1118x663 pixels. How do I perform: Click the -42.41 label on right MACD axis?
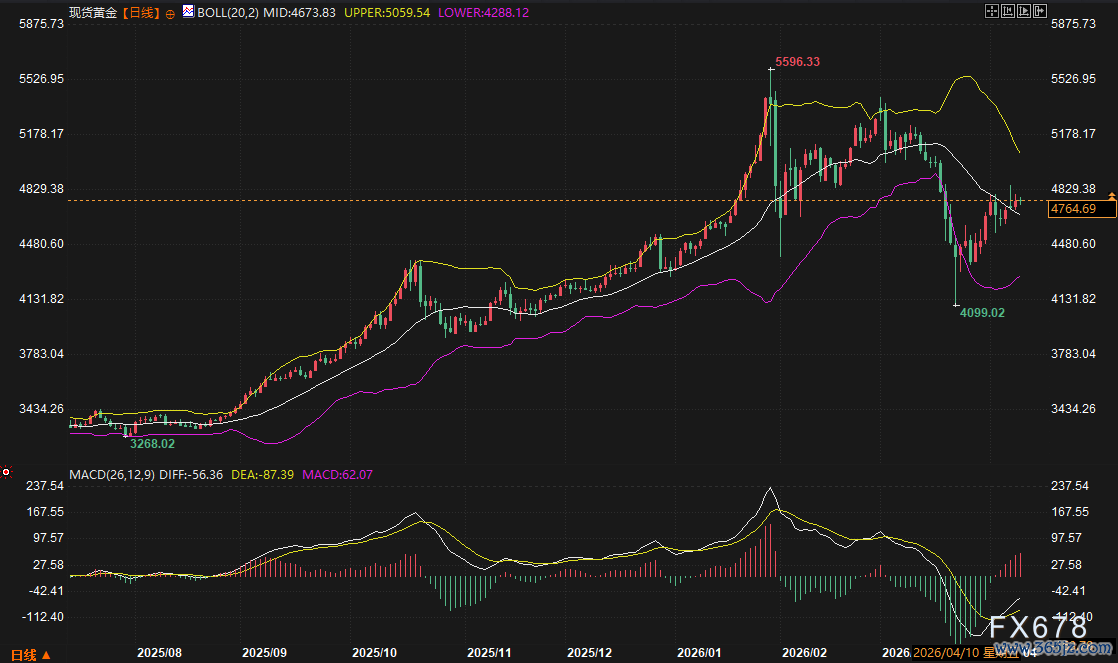point(1069,590)
